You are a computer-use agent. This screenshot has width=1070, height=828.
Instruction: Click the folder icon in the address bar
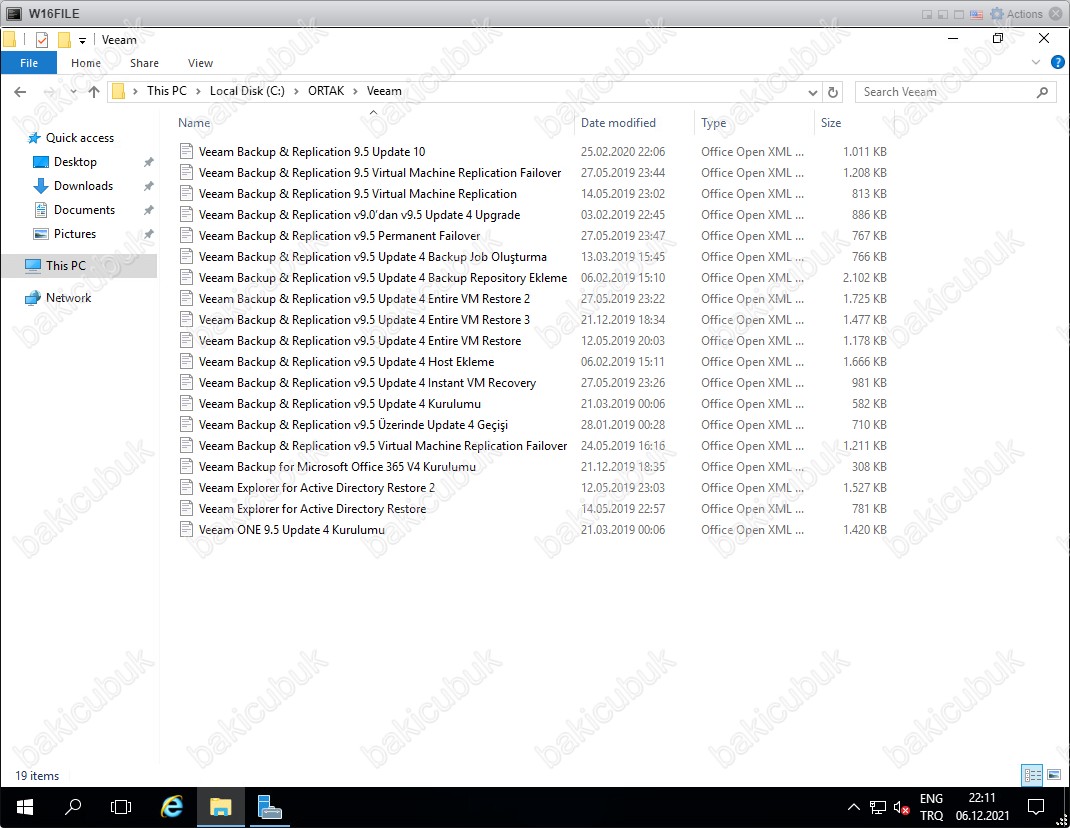point(119,91)
